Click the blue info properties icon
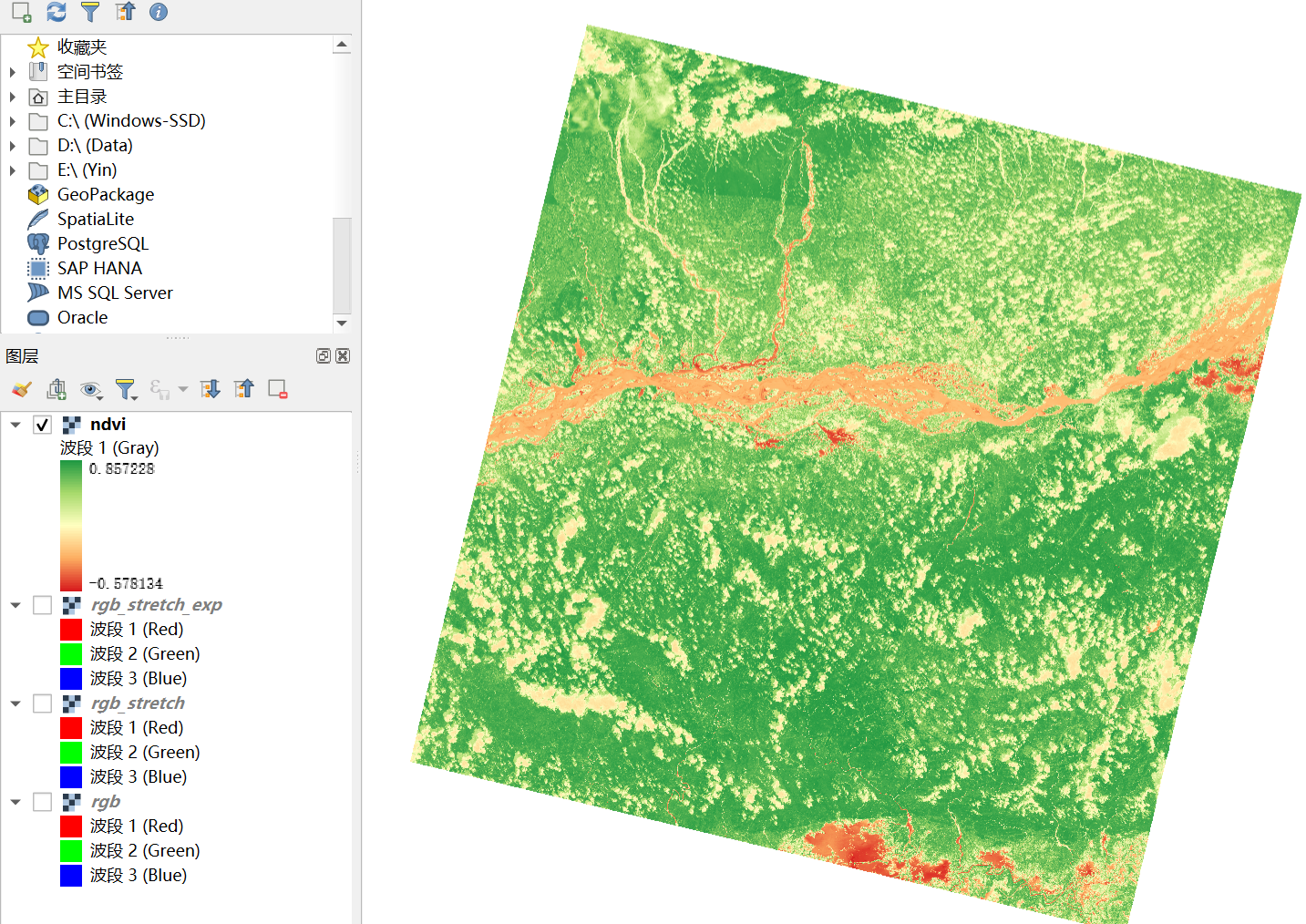Image resolution: width=1306 pixels, height=924 pixels. pos(159,11)
